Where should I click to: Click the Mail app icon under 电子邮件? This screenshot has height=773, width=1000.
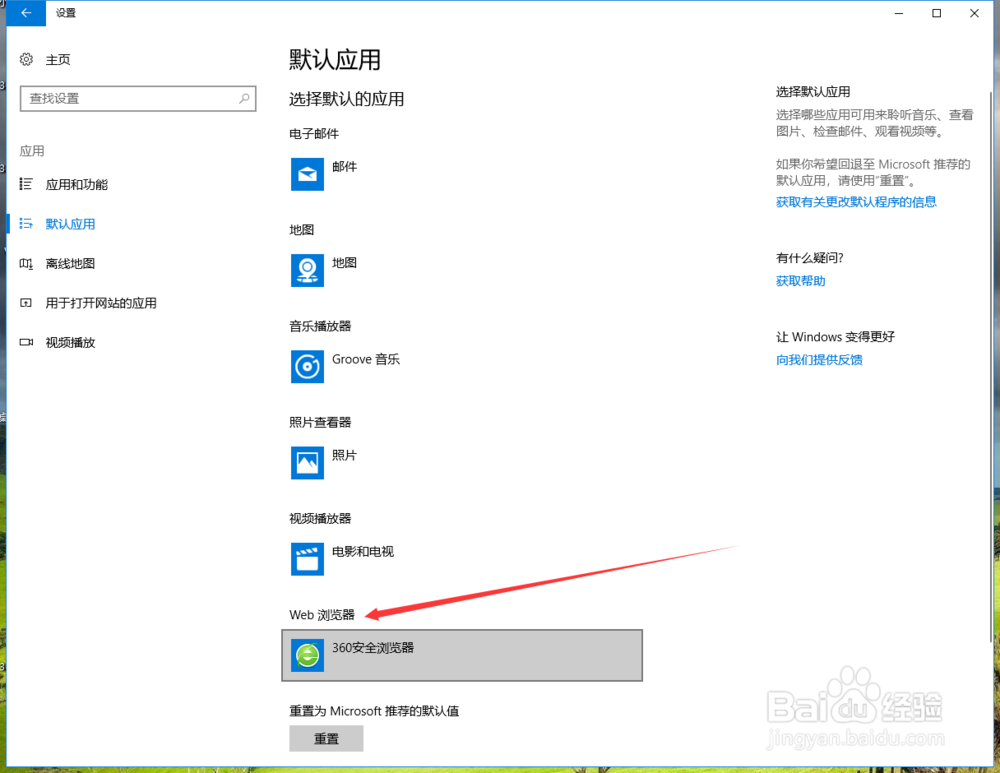pyautogui.click(x=307, y=174)
